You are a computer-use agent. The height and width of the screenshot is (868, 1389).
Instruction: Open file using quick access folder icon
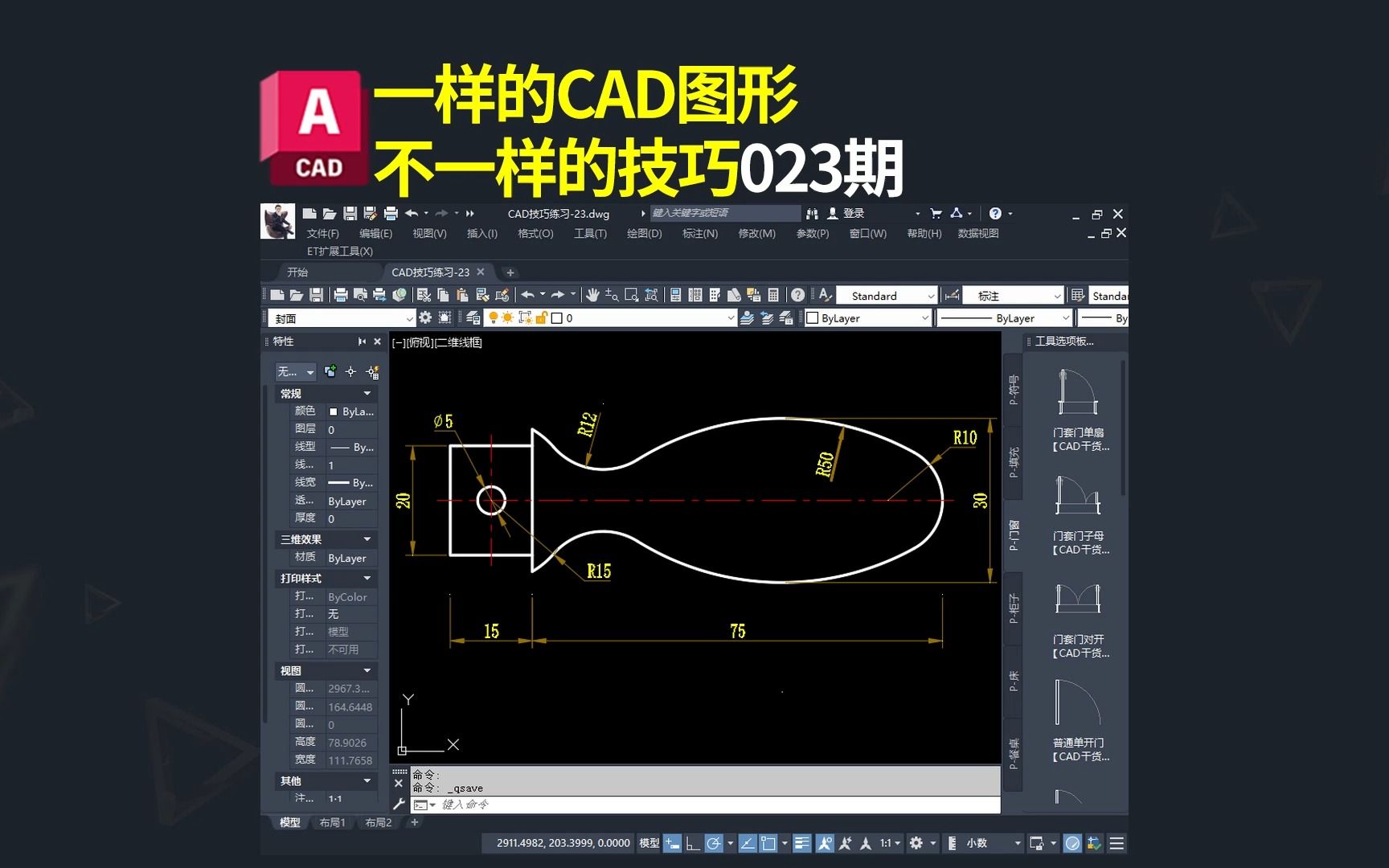pos(330,213)
